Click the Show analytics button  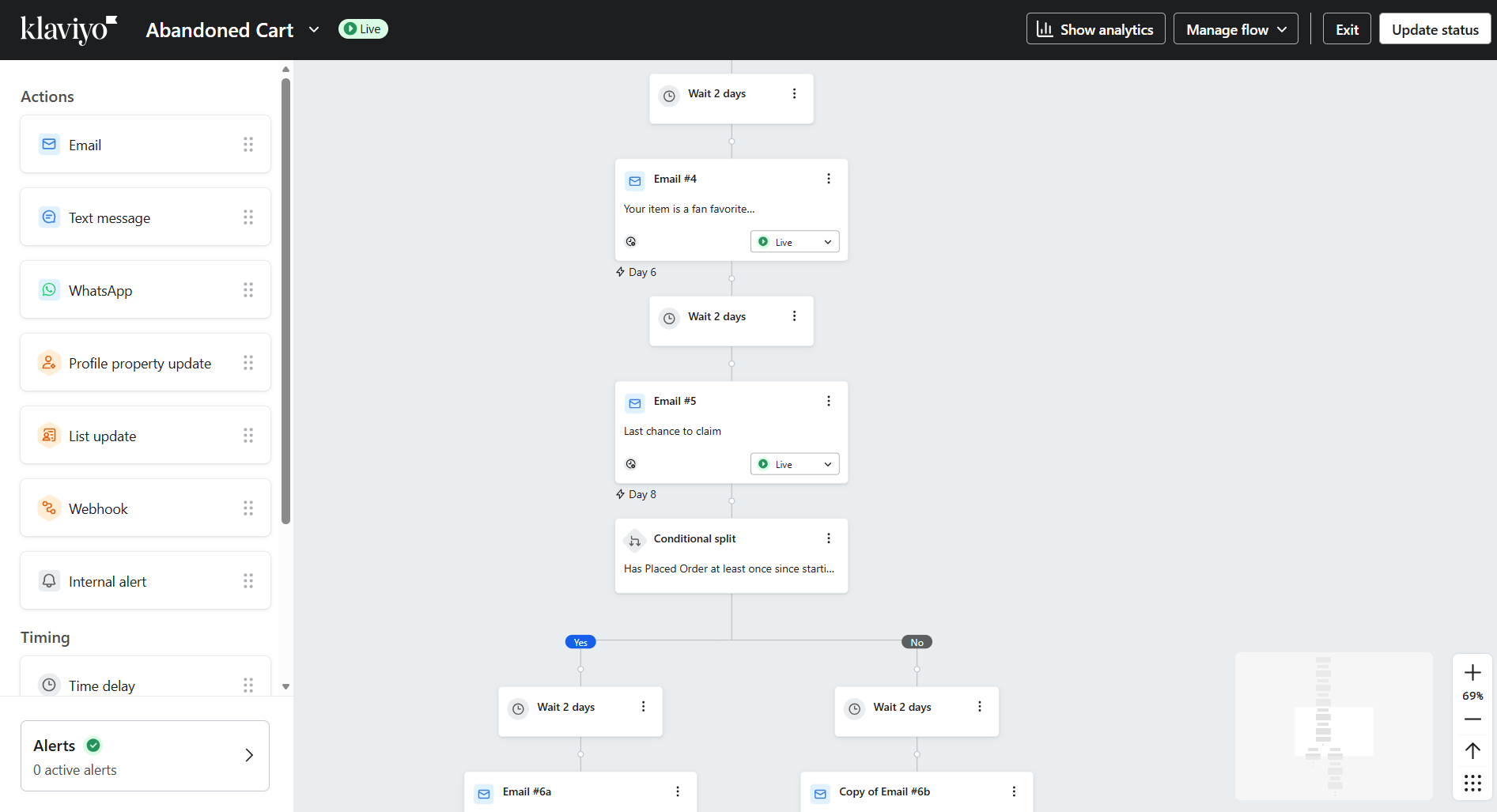click(1095, 28)
